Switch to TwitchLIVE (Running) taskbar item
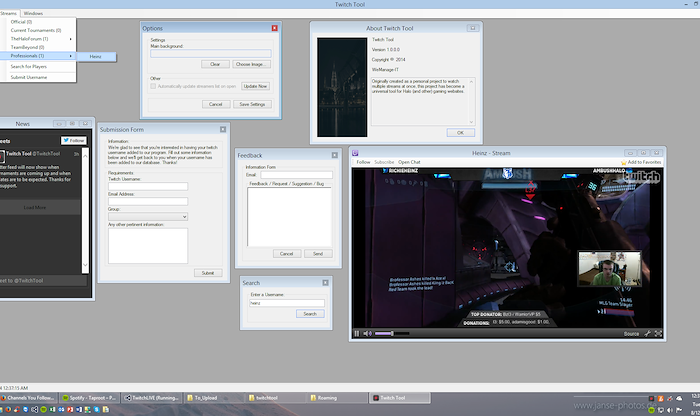Screen dimensions: 700x416 pos(151,398)
